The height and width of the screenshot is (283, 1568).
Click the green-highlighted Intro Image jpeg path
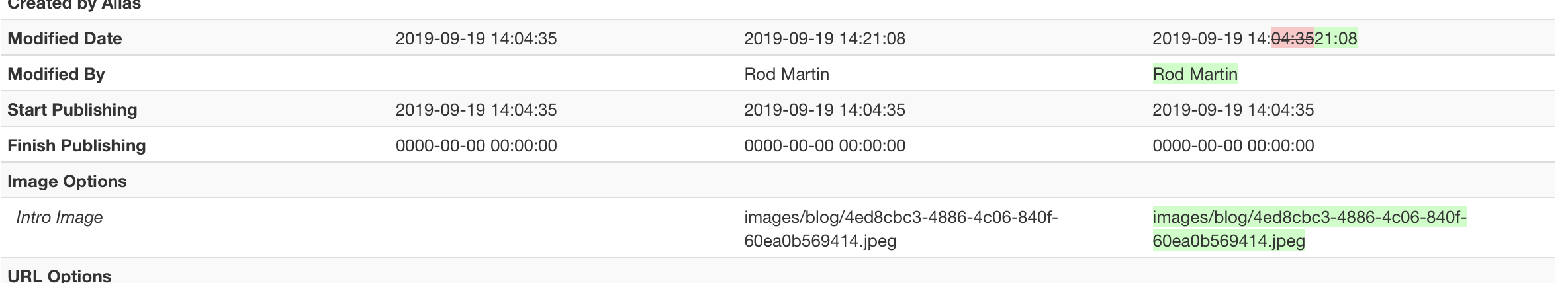(1309, 228)
